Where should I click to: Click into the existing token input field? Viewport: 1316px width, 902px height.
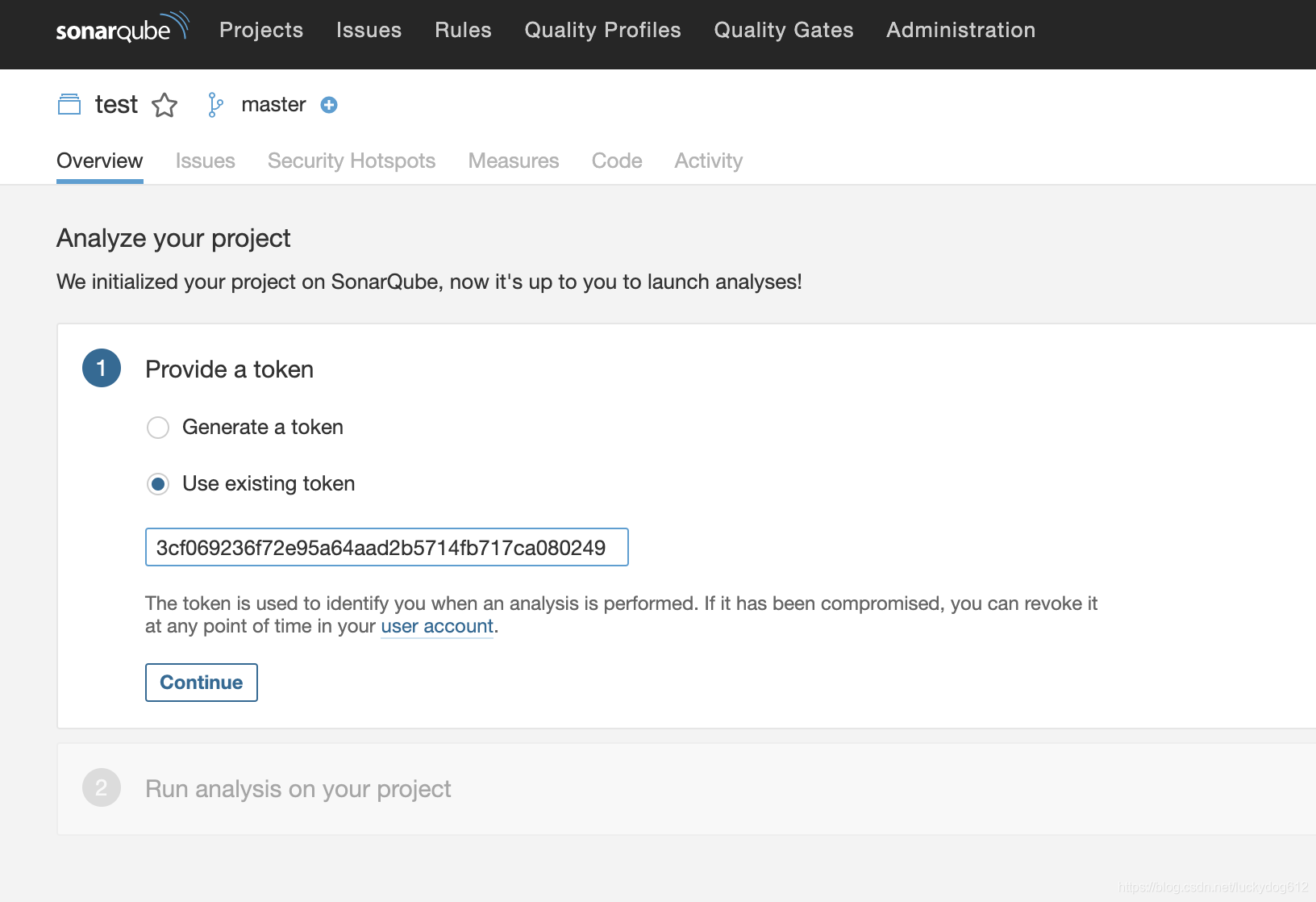point(387,547)
